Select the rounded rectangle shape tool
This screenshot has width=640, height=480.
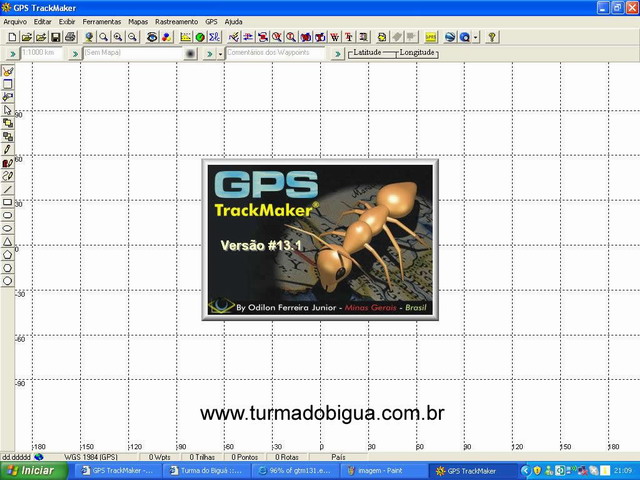point(7,215)
